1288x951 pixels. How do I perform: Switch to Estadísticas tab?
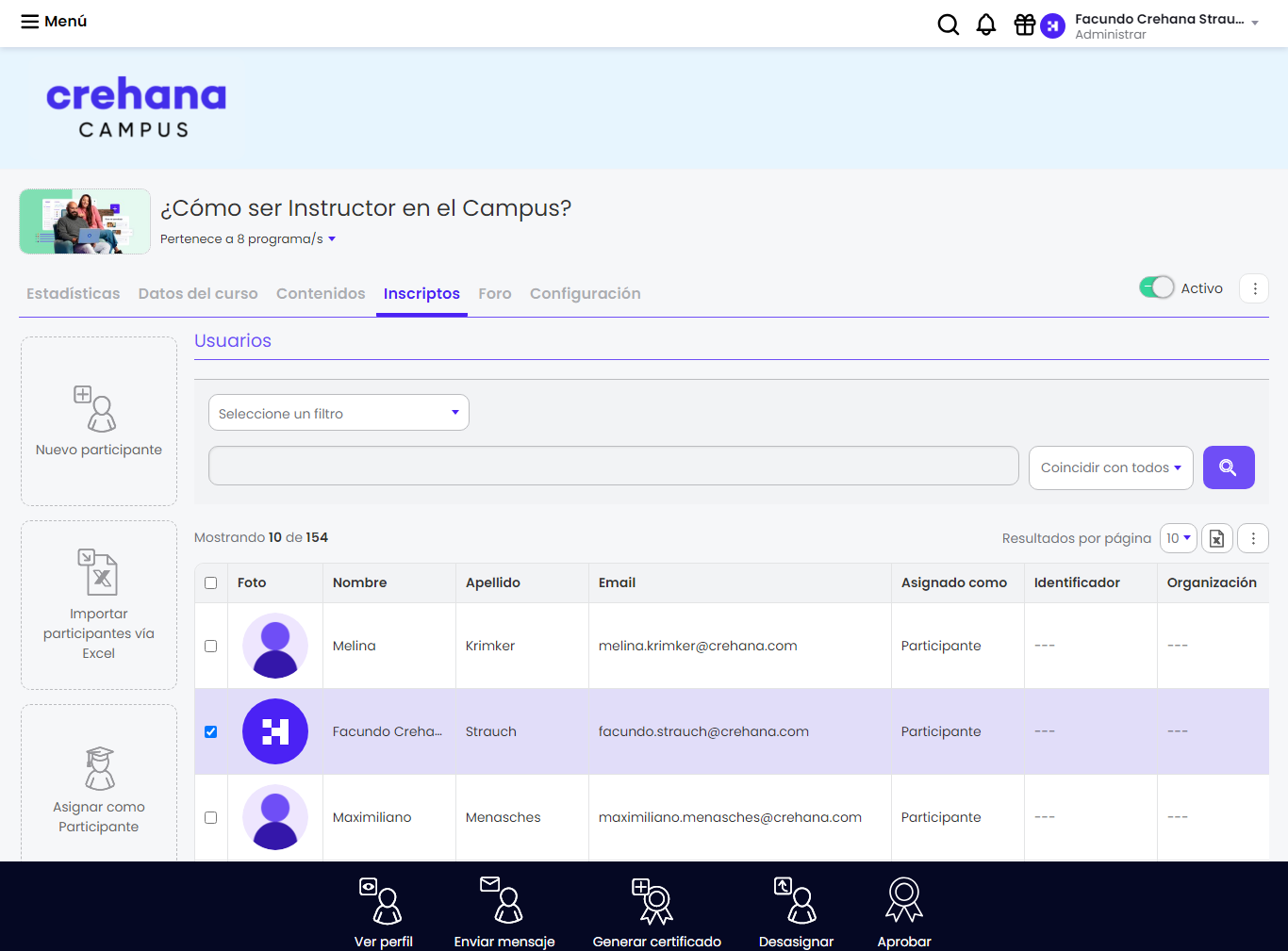pos(74,294)
